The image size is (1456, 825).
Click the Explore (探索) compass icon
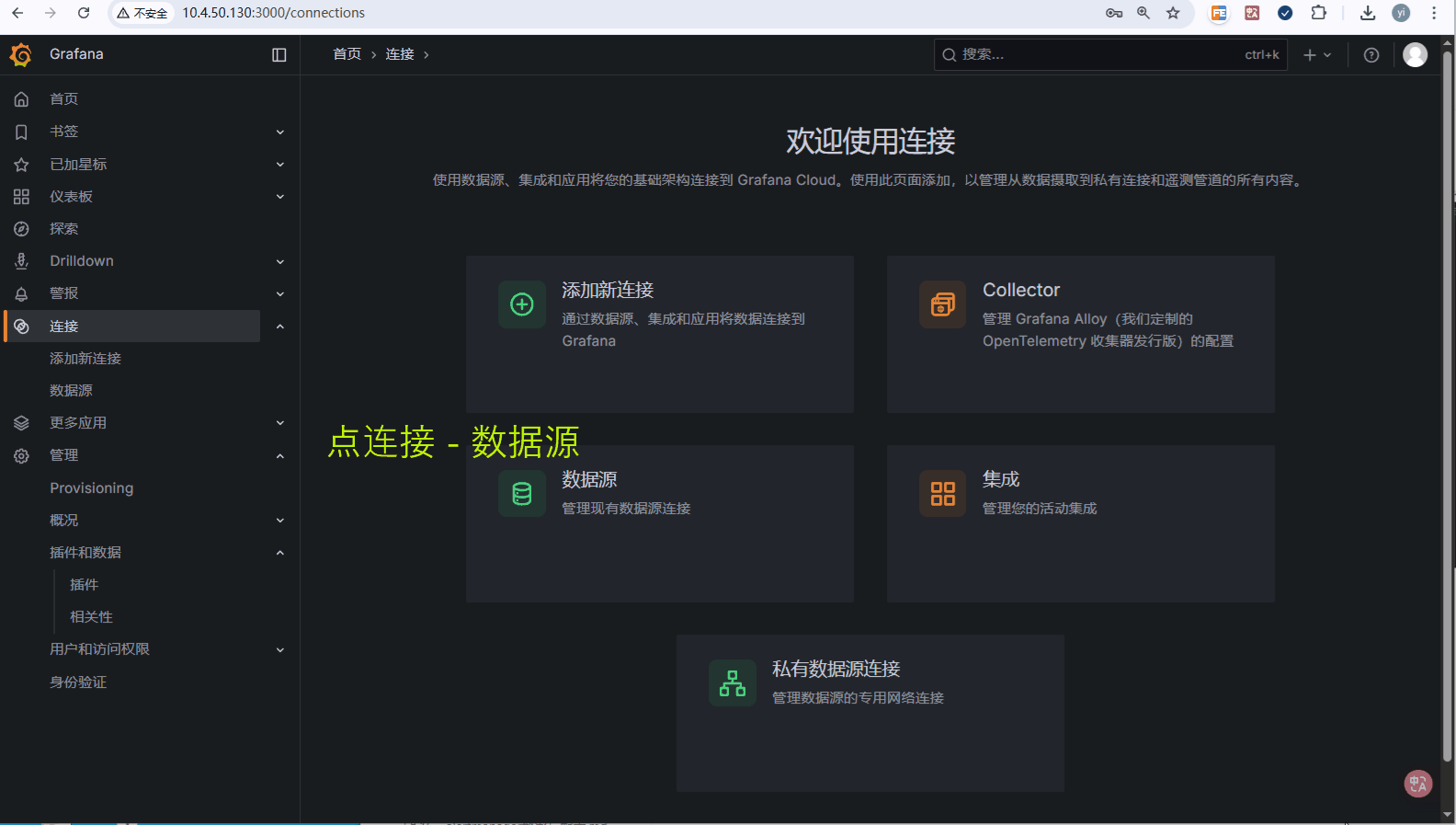pos(21,229)
